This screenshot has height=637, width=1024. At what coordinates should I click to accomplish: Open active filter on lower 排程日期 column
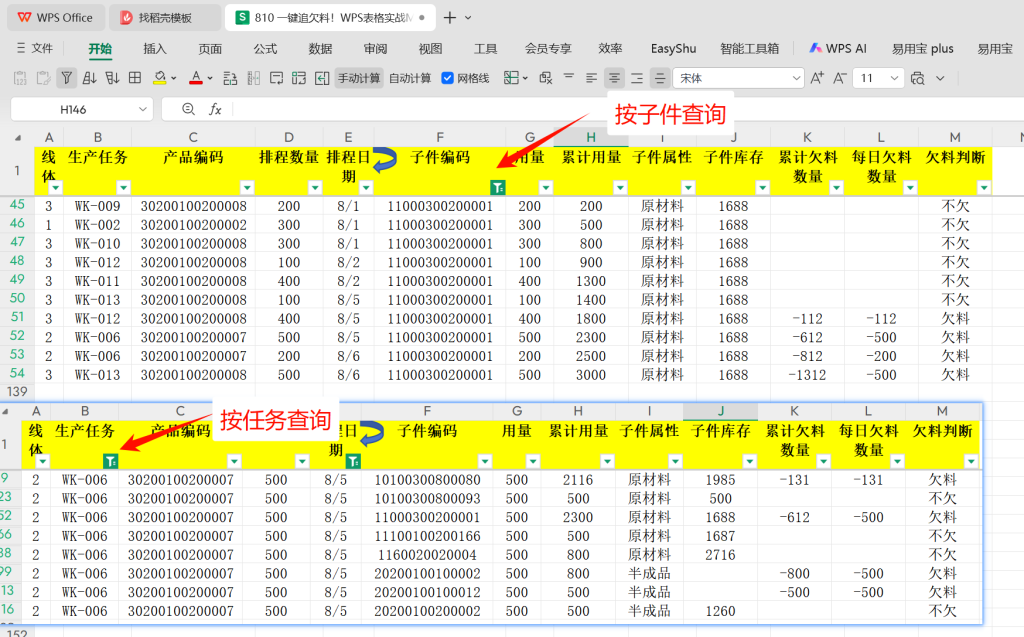353,461
